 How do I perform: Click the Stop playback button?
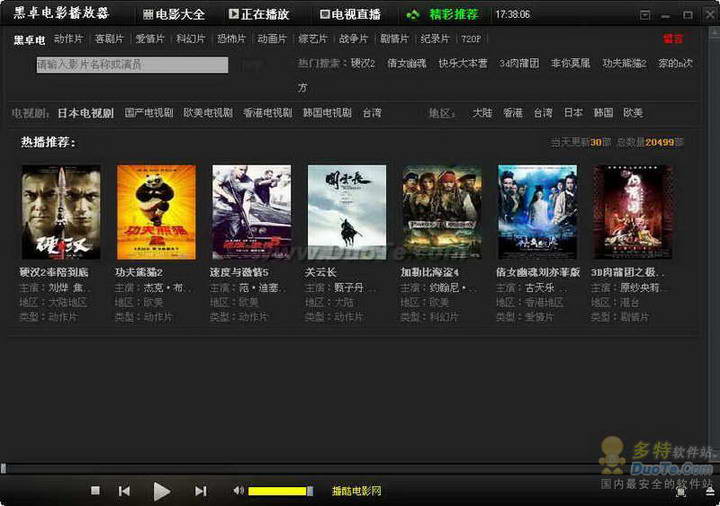click(x=95, y=491)
